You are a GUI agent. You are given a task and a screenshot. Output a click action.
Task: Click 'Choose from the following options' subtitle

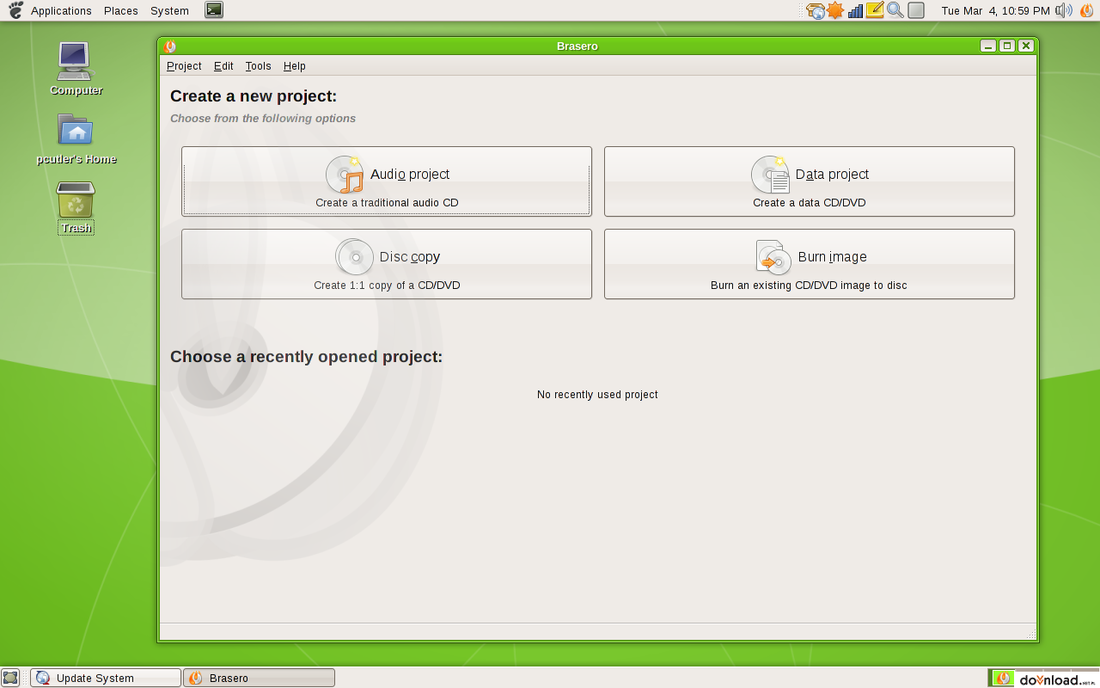262,119
